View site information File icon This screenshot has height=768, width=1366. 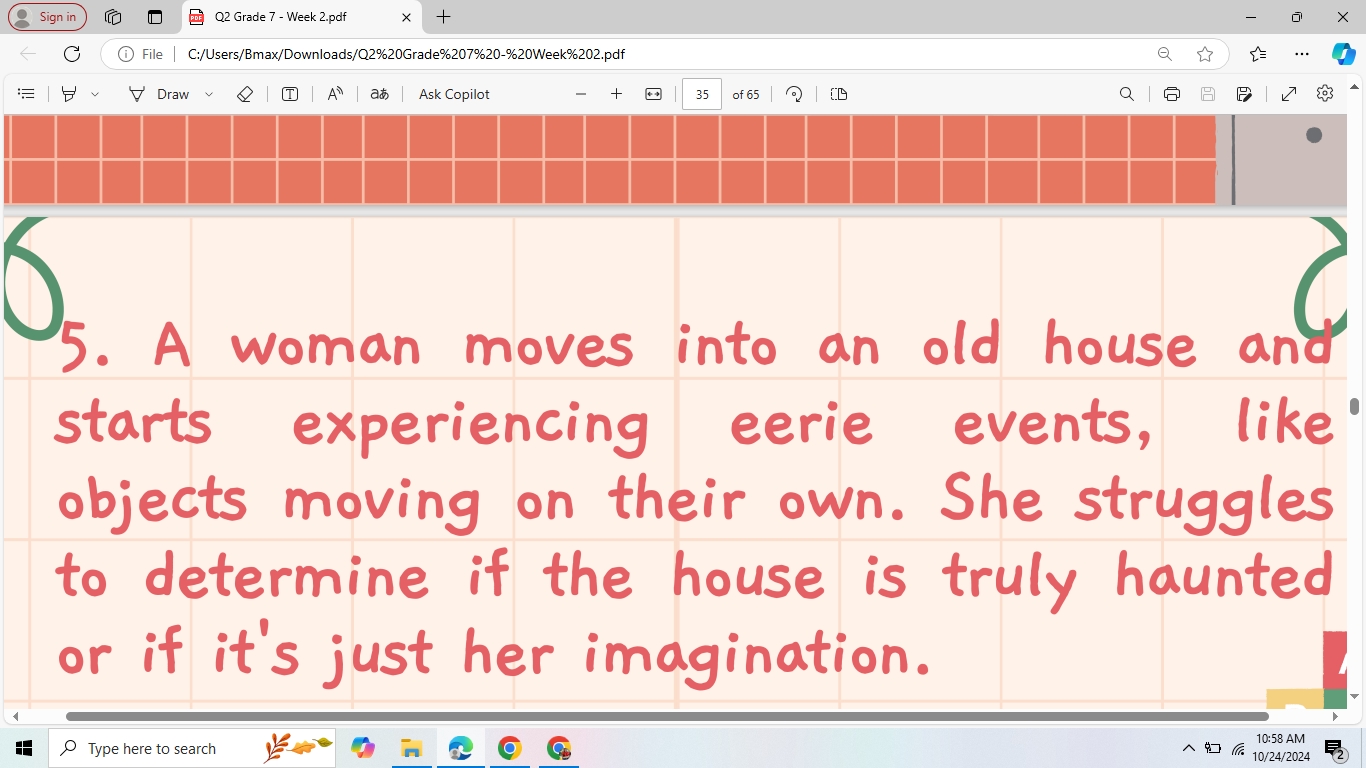pos(140,54)
